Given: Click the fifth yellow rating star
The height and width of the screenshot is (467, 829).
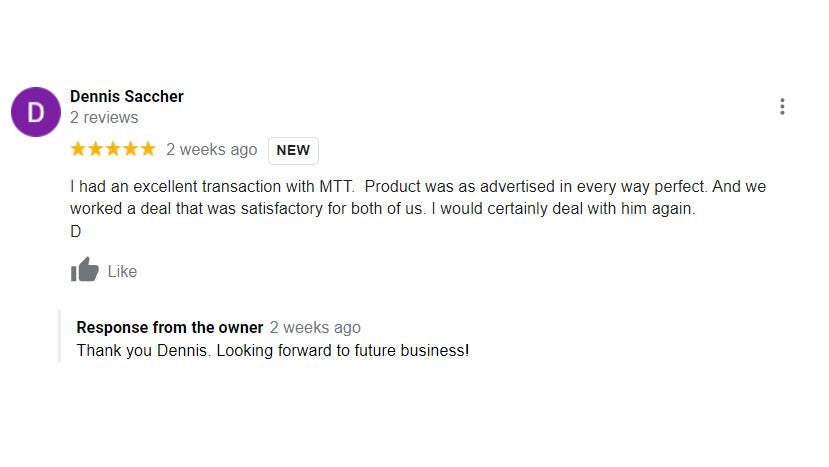Looking at the screenshot, I should [x=147, y=149].
